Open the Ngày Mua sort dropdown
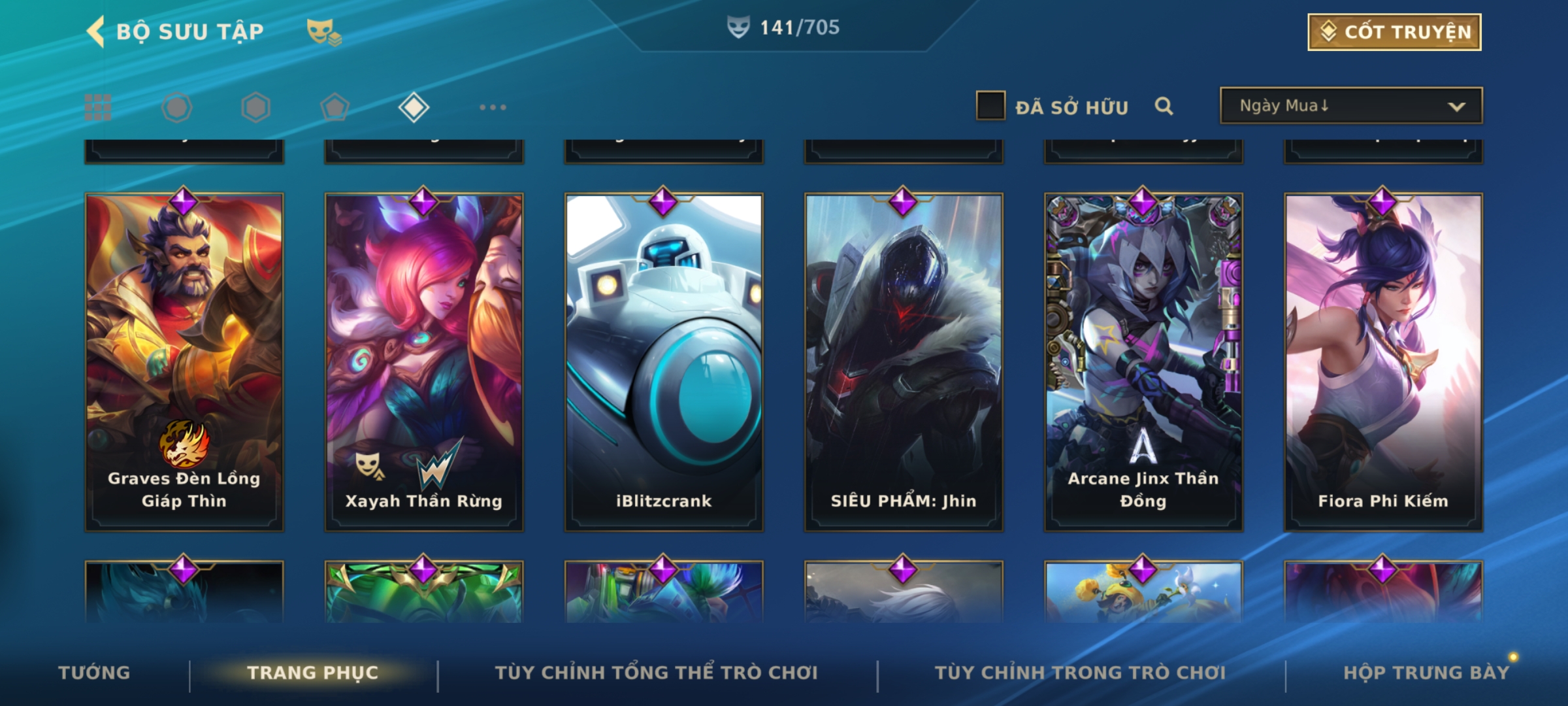Image resolution: width=1568 pixels, height=706 pixels. click(1351, 105)
